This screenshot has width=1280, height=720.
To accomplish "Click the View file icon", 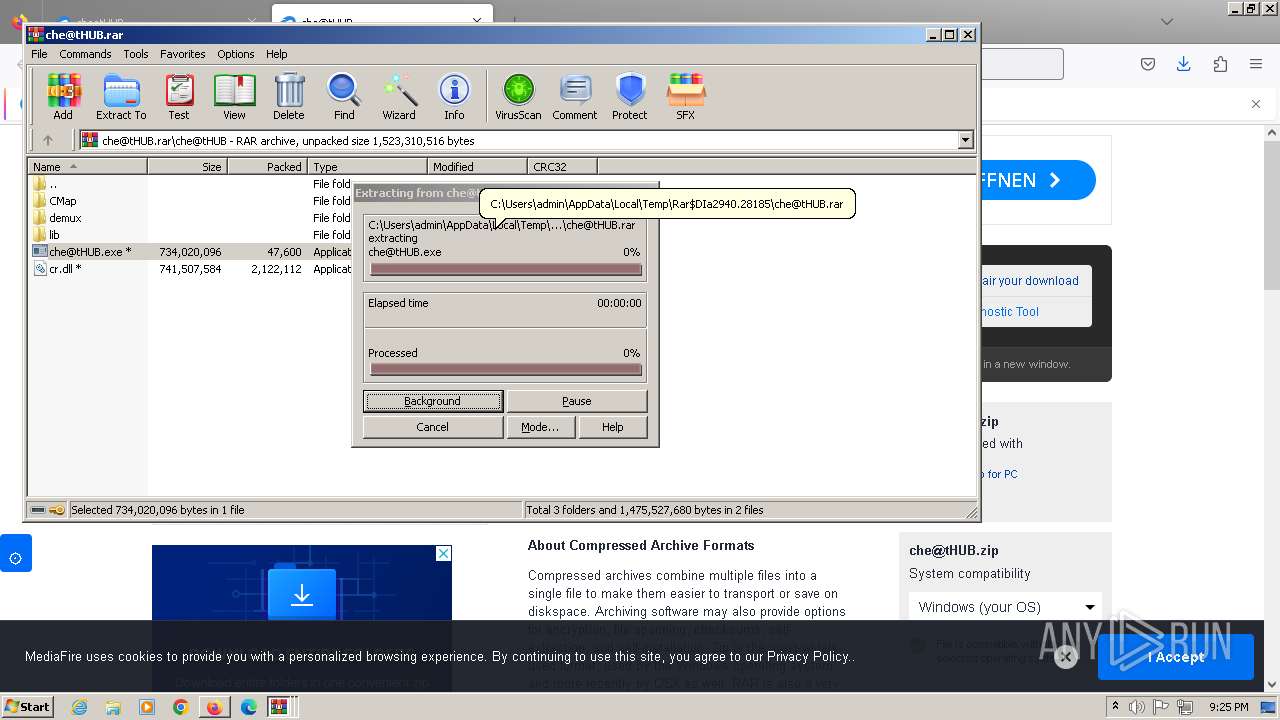I will click(234, 97).
